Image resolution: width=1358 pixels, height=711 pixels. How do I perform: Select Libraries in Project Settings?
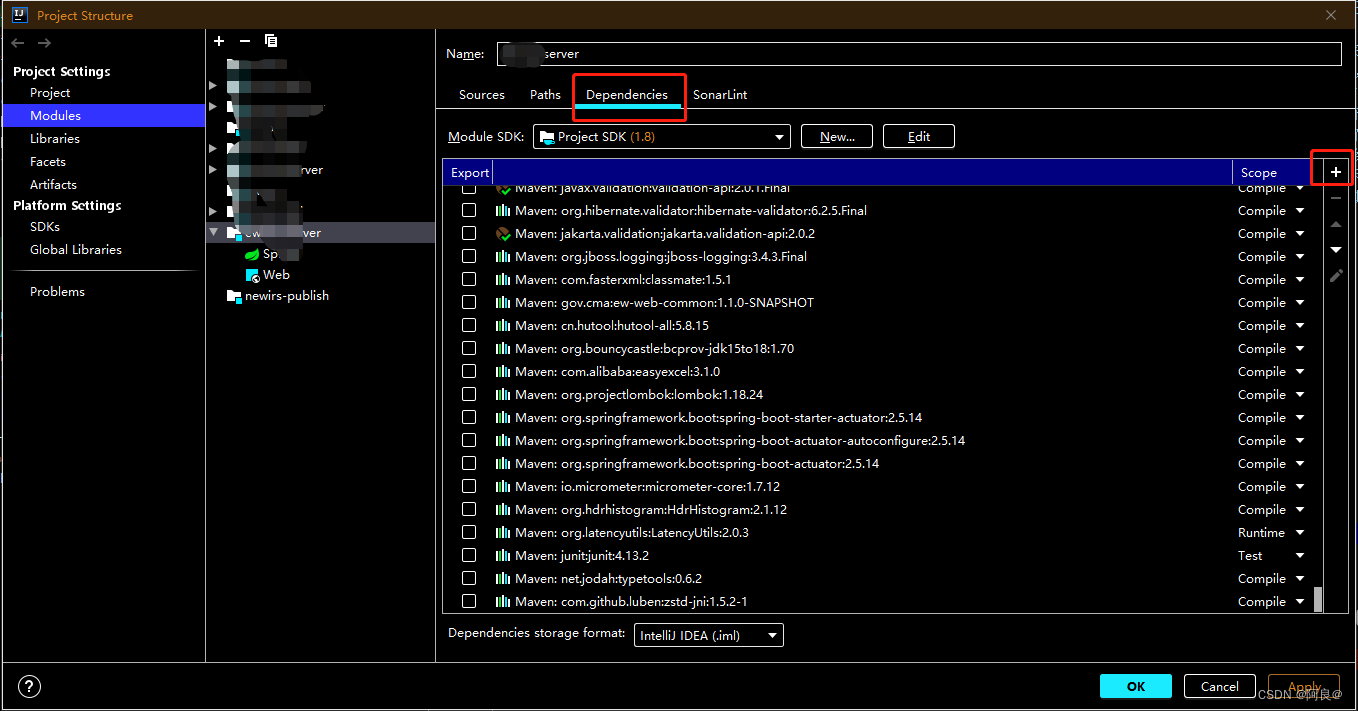[55, 139]
